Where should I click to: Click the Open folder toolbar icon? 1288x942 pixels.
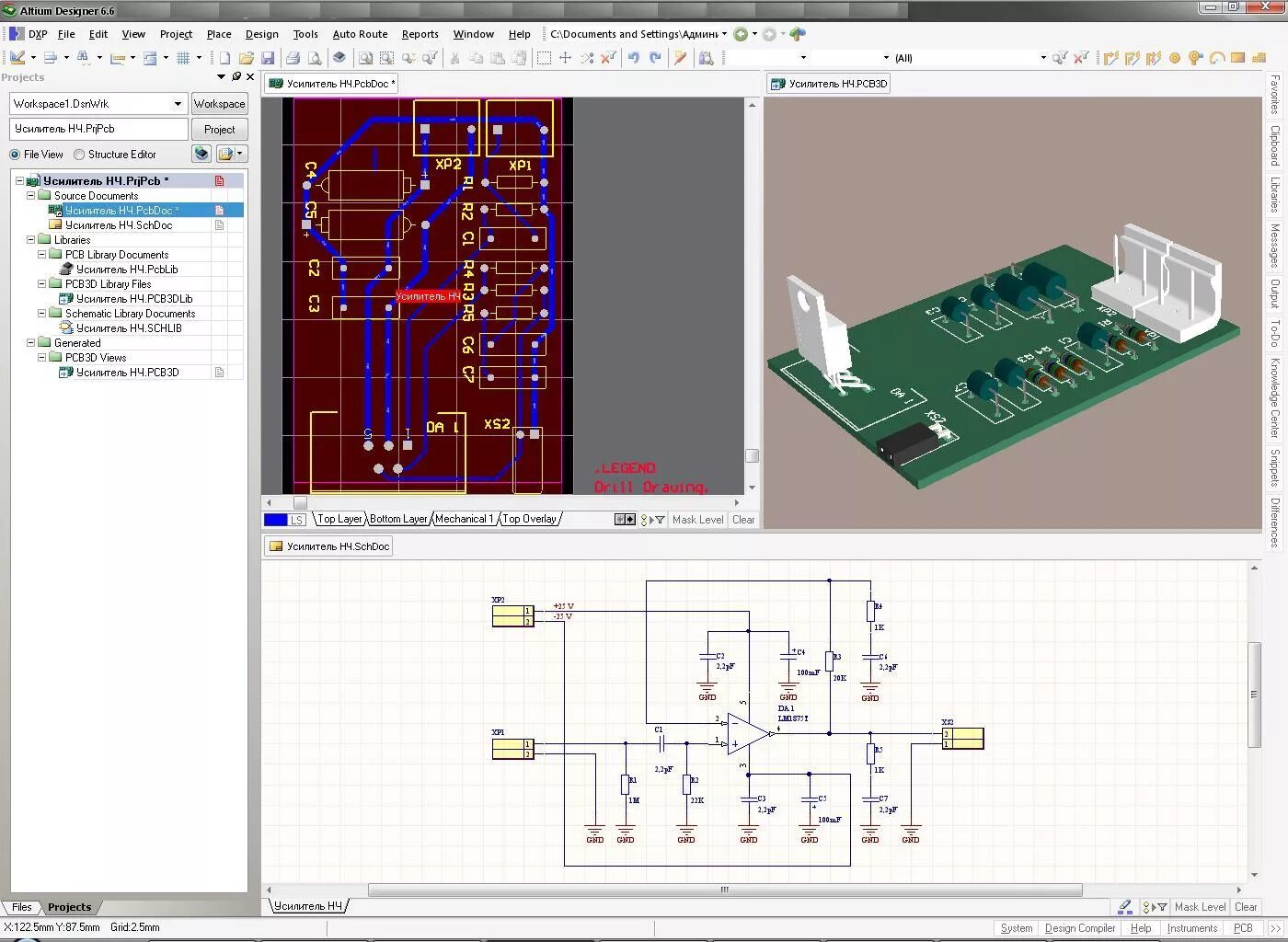[x=246, y=58]
